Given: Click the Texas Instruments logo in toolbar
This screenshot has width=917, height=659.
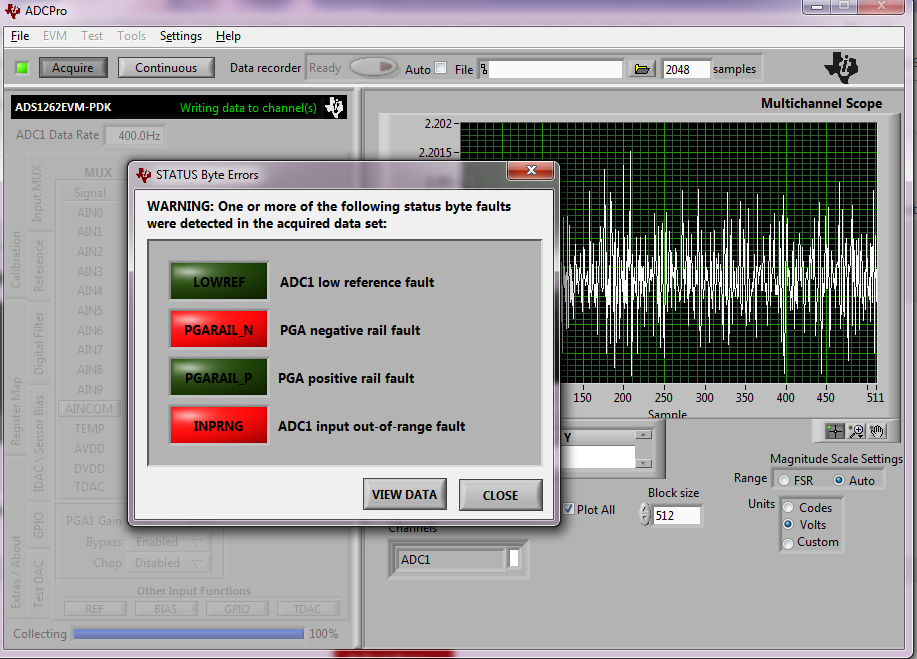Looking at the screenshot, I should point(840,67).
